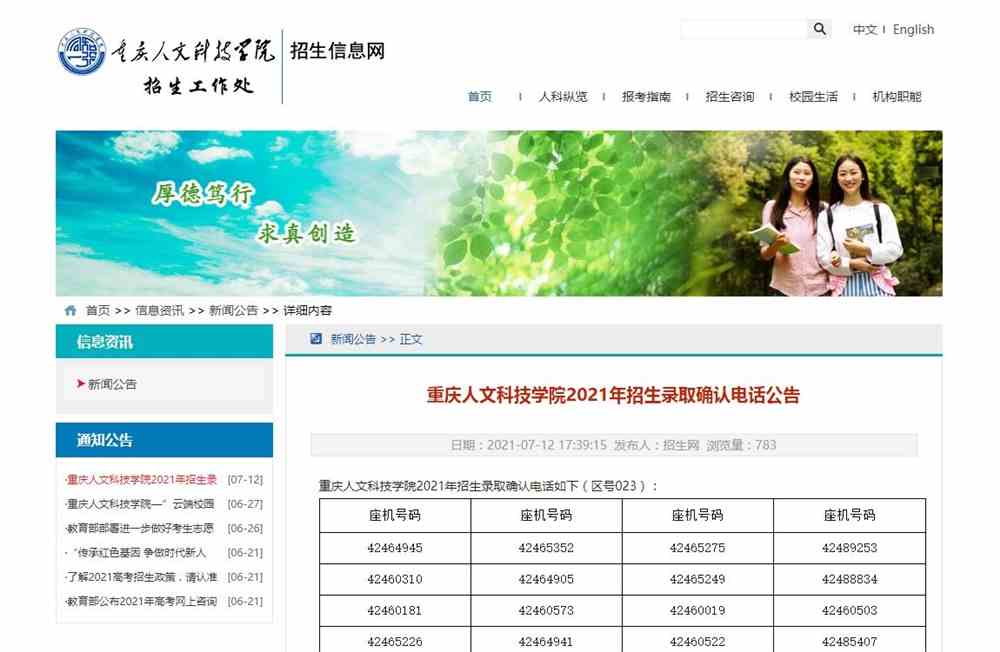Open notice 教育部公布2021年高考网上咨询

click(142, 601)
